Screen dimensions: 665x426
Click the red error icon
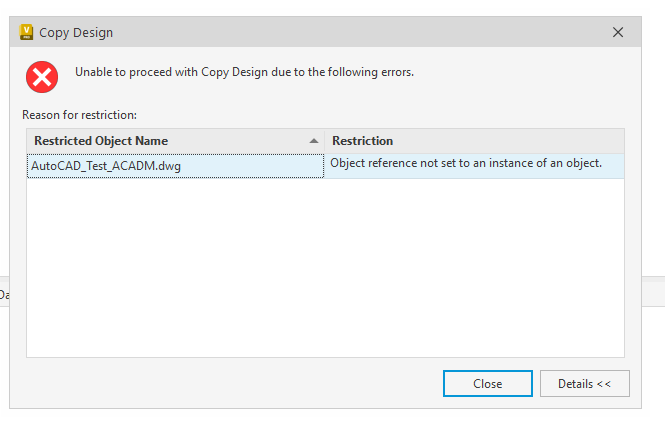point(42,75)
